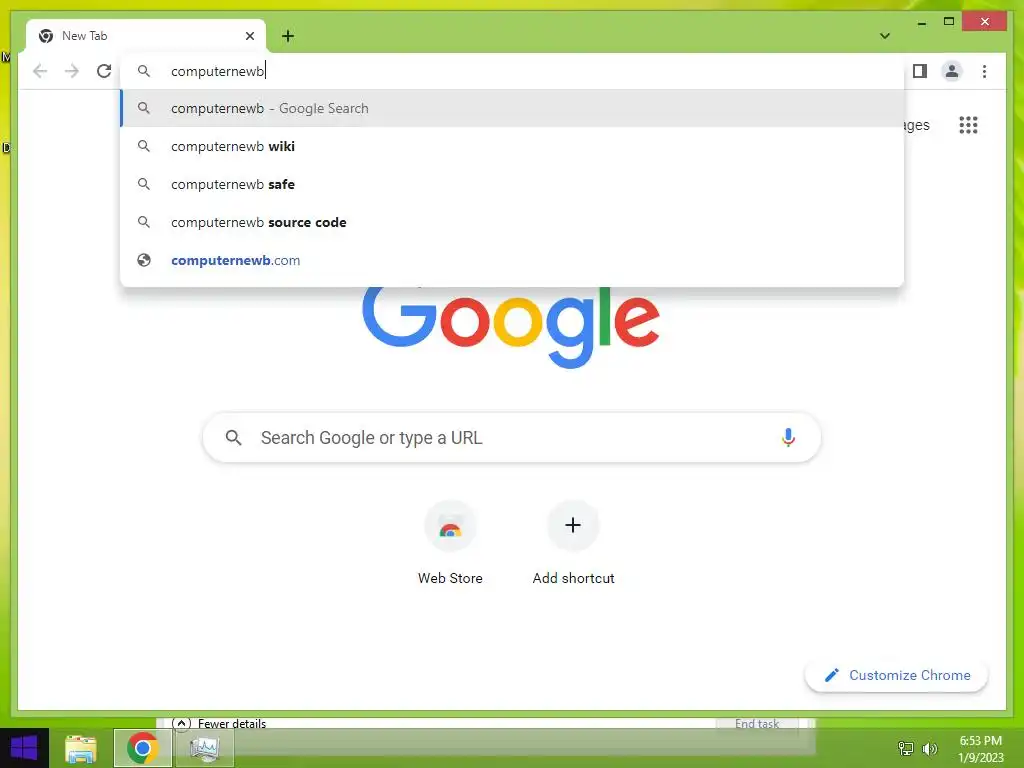Collapse Task Manager with Fewer details
Viewport: 1024px width, 768px height.
[219, 723]
